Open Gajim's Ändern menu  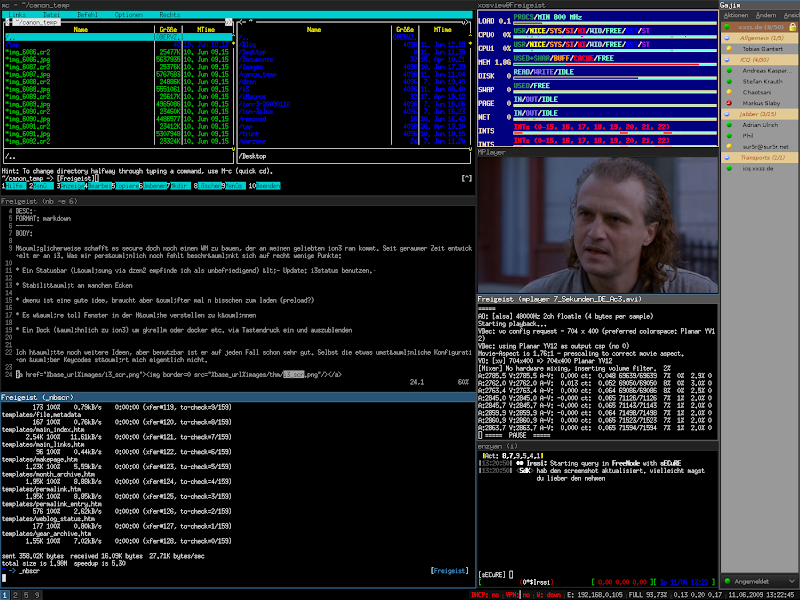(x=766, y=15)
